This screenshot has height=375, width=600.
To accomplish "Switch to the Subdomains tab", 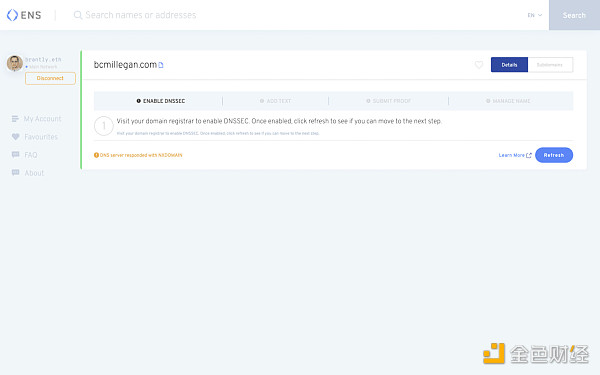I will (550, 65).
